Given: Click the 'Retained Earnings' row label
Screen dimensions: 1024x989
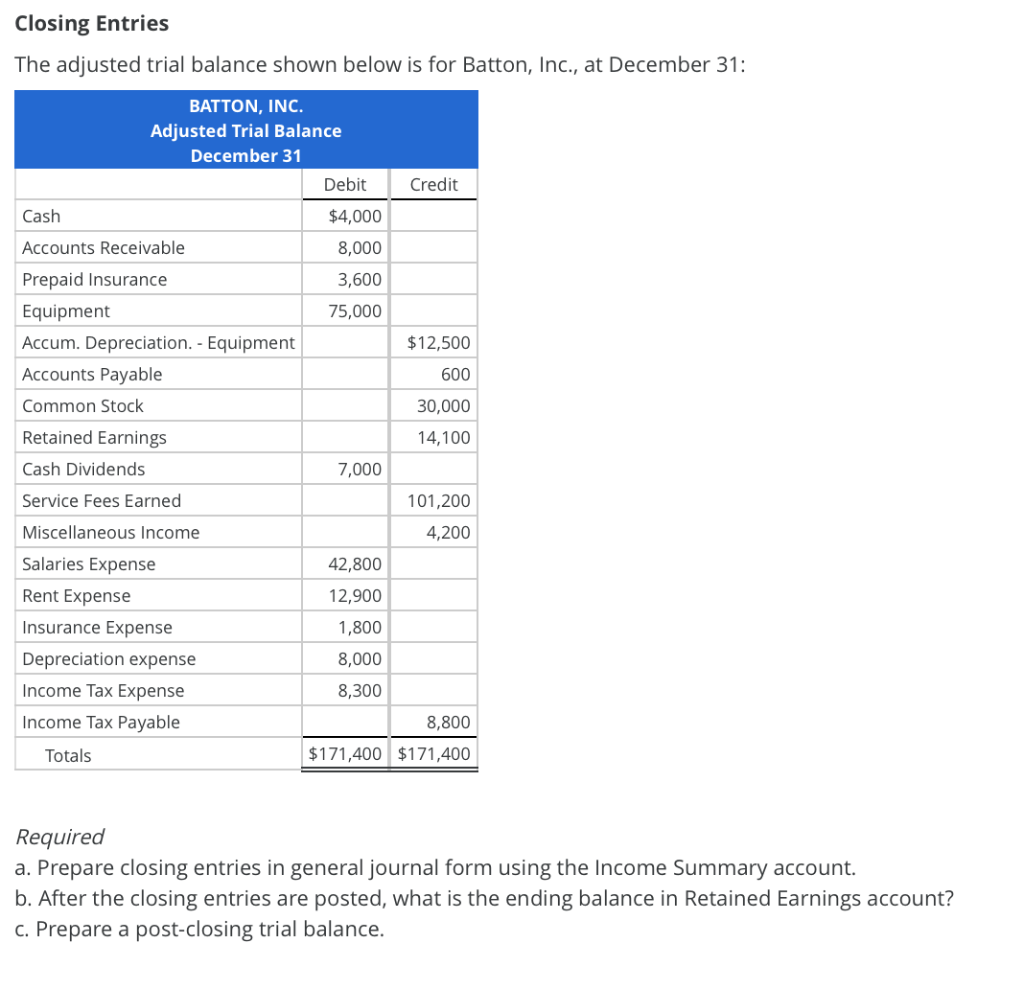Looking at the screenshot, I should coord(94,438).
